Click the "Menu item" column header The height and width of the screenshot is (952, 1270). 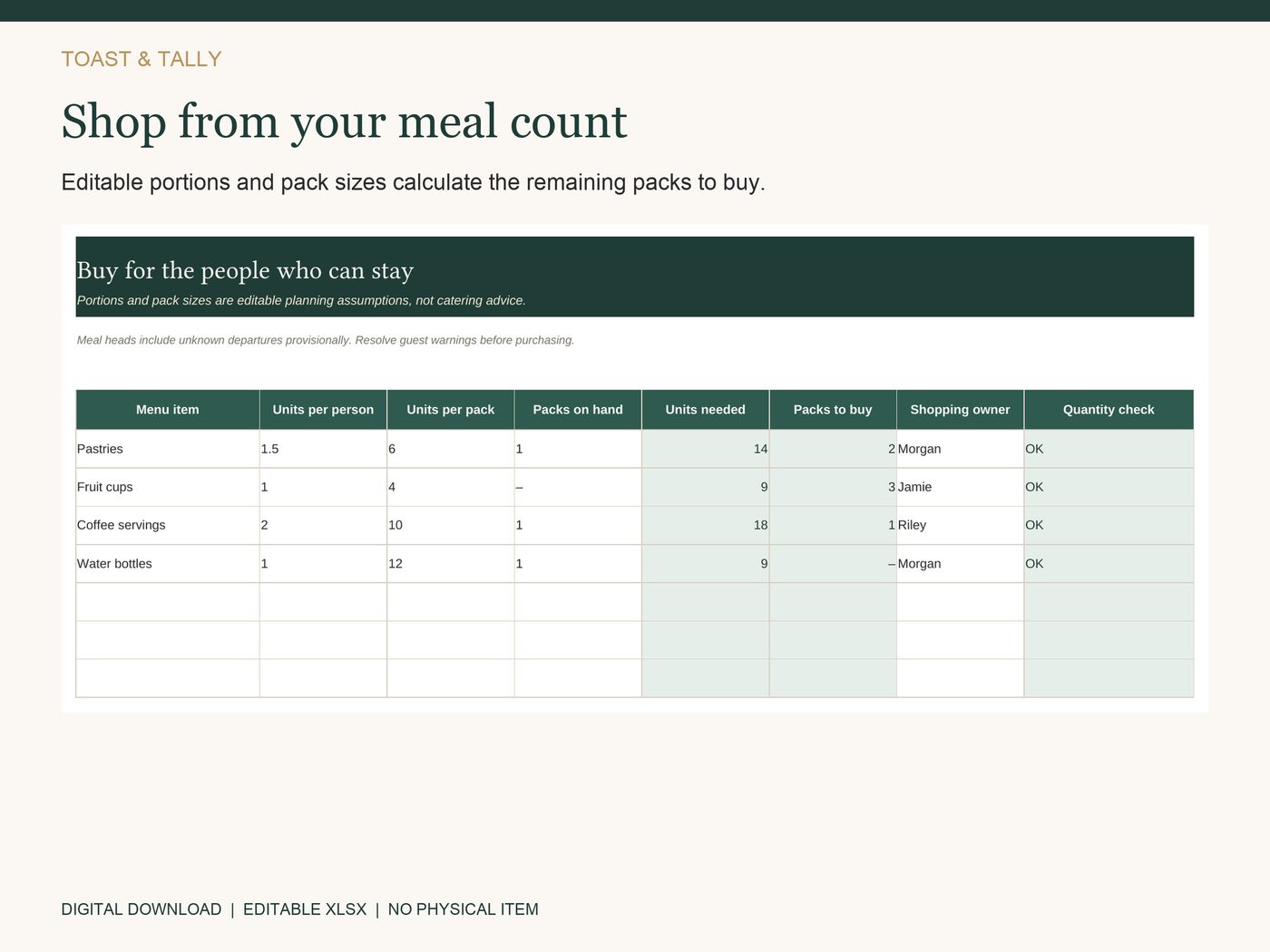coord(168,410)
